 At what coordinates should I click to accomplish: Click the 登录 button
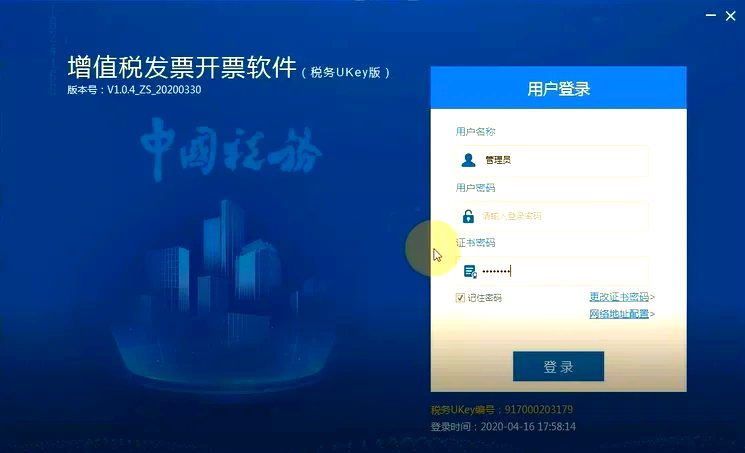pos(558,366)
